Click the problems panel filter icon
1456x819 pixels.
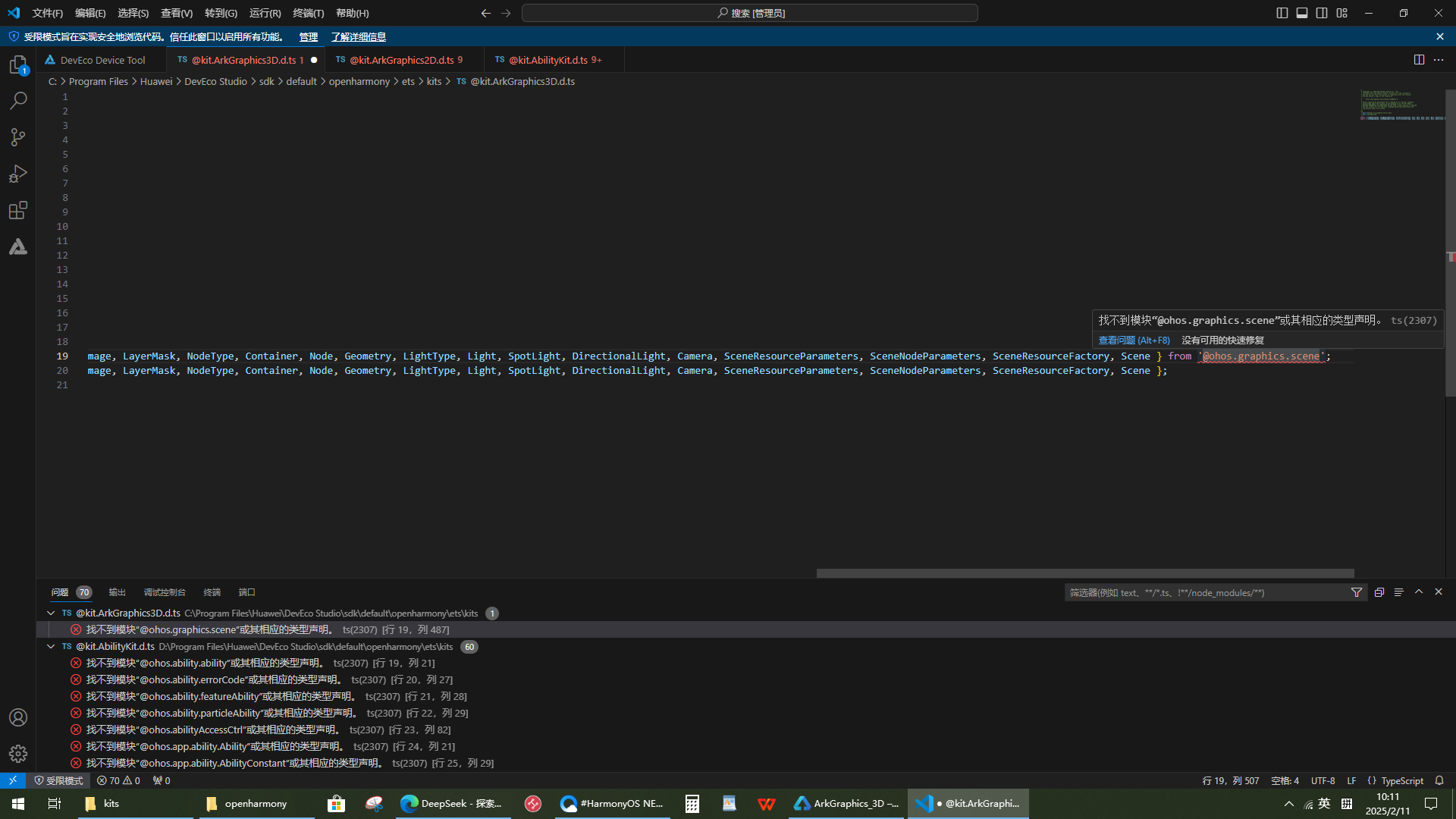1357,592
